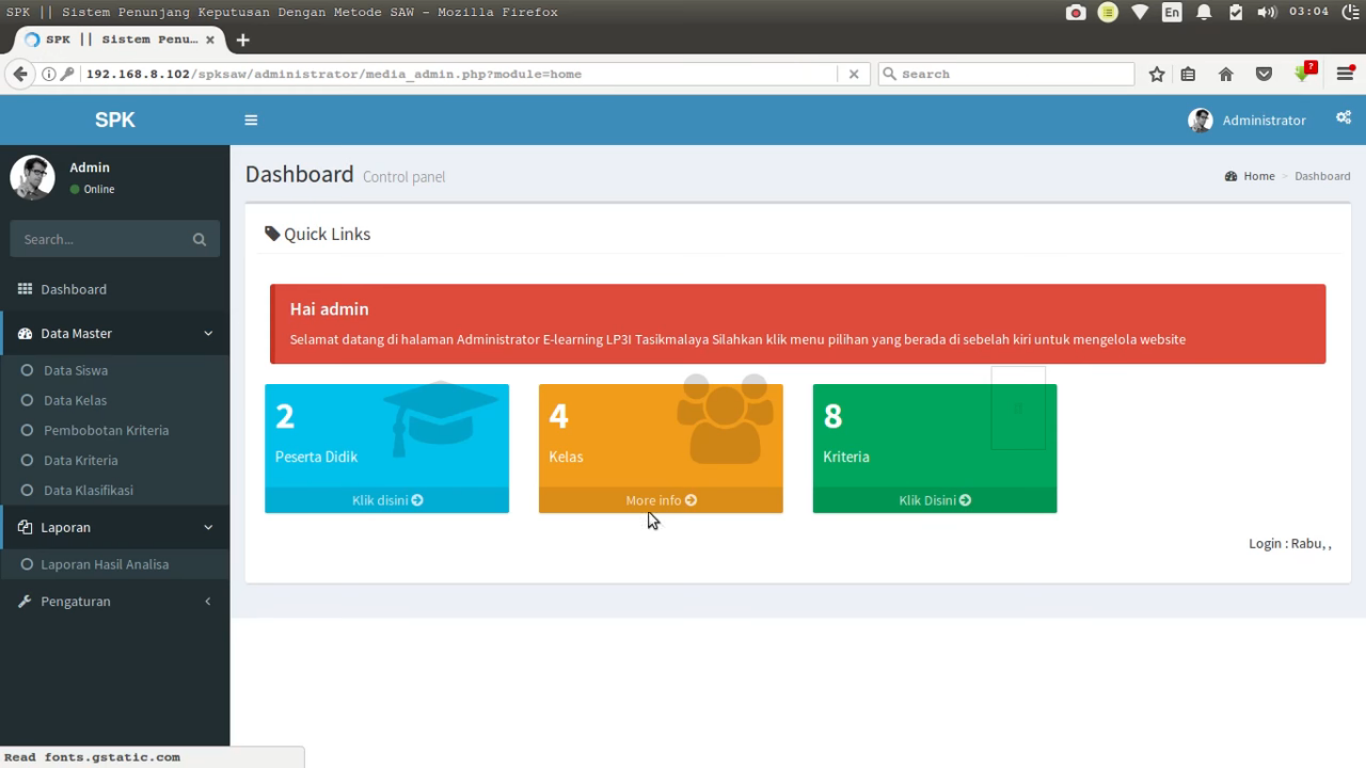The width and height of the screenshot is (1366, 768).
Task: Bookmark this page with the star icon
Action: click(x=1157, y=74)
